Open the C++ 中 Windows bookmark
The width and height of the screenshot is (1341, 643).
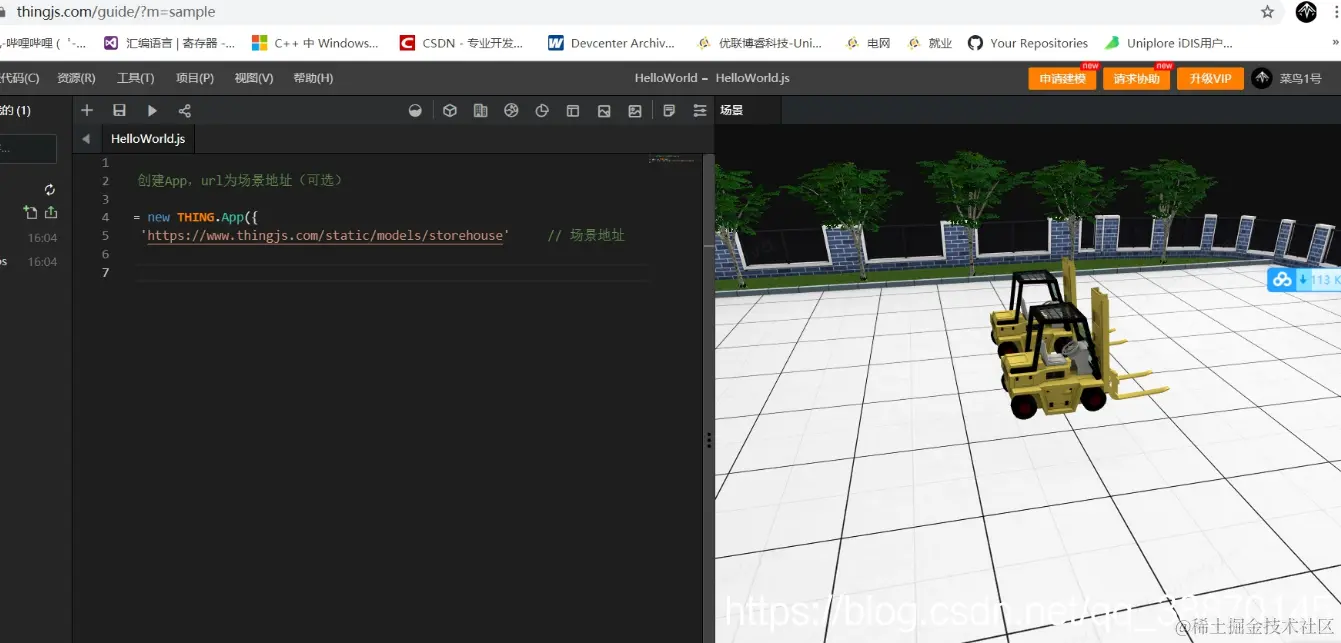click(x=315, y=43)
